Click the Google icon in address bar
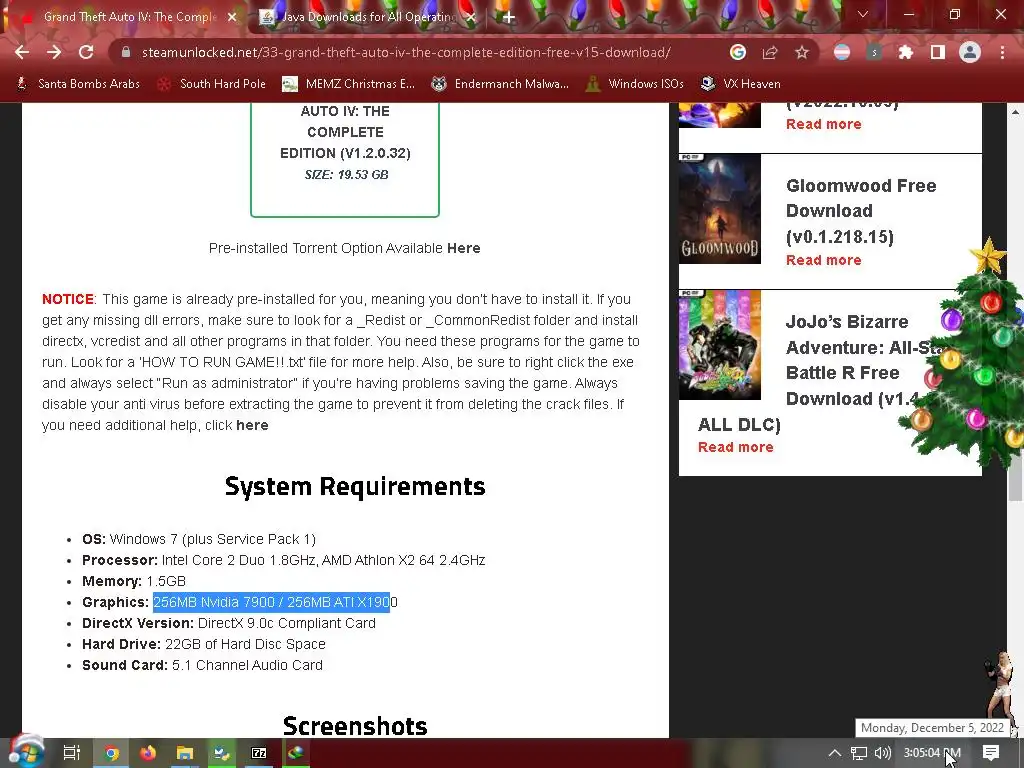This screenshot has height=768, width=1024. point(738,52)
